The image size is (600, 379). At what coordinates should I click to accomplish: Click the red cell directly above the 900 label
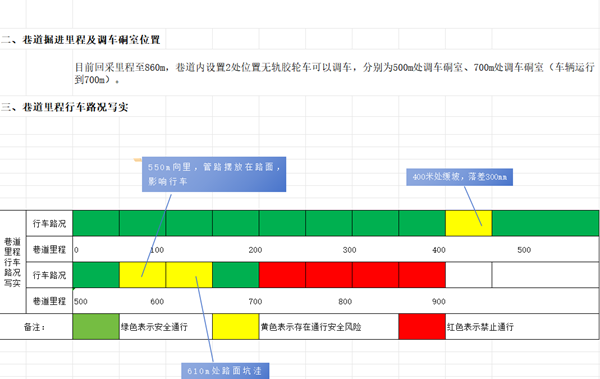[x=422, y=275]
